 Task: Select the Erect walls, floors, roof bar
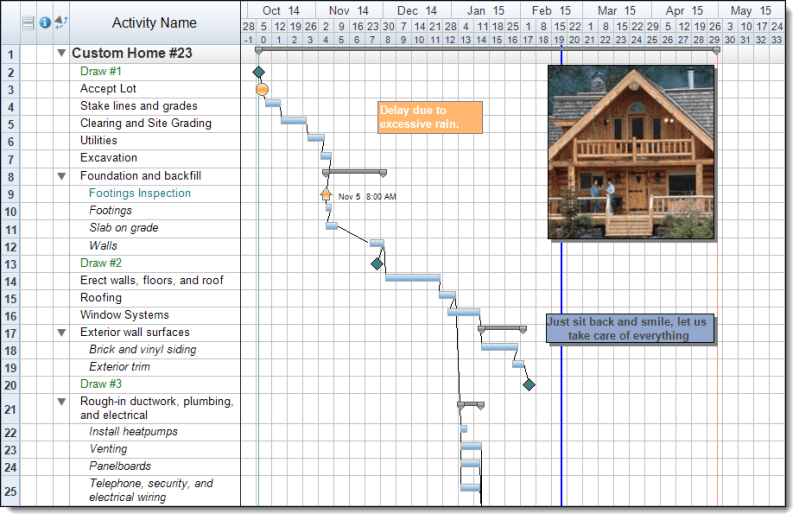coord(413,278)
